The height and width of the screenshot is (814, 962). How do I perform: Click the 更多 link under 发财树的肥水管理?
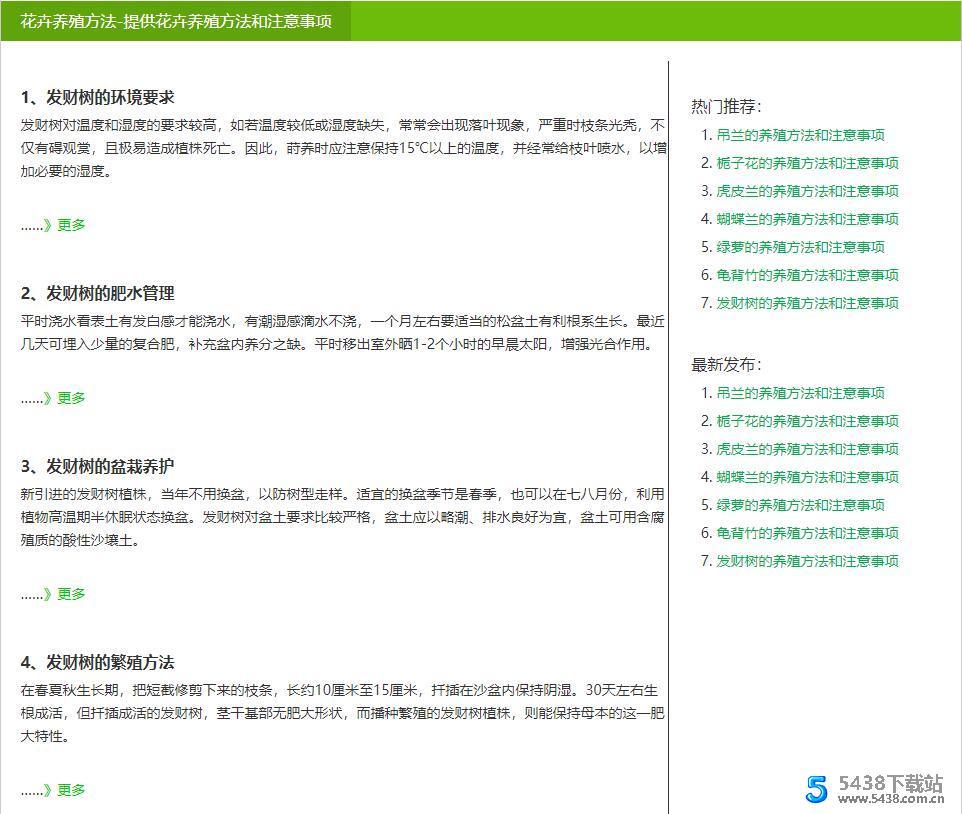click(x=70, y=397)
